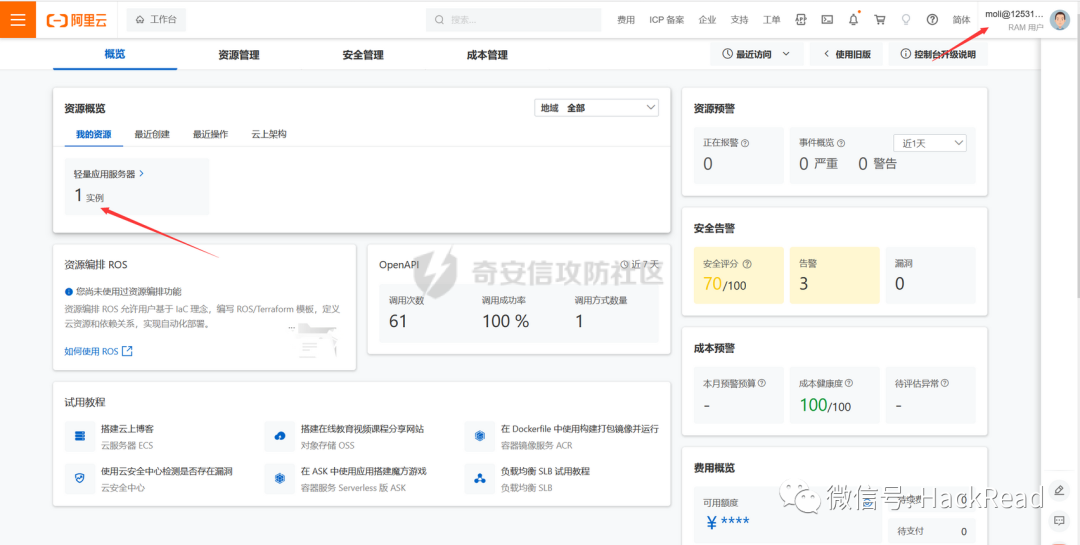The width and height of the screenshot is (1080, 545).
Task: Open the 安全评分 70/100 card
Action: [738, 275]
